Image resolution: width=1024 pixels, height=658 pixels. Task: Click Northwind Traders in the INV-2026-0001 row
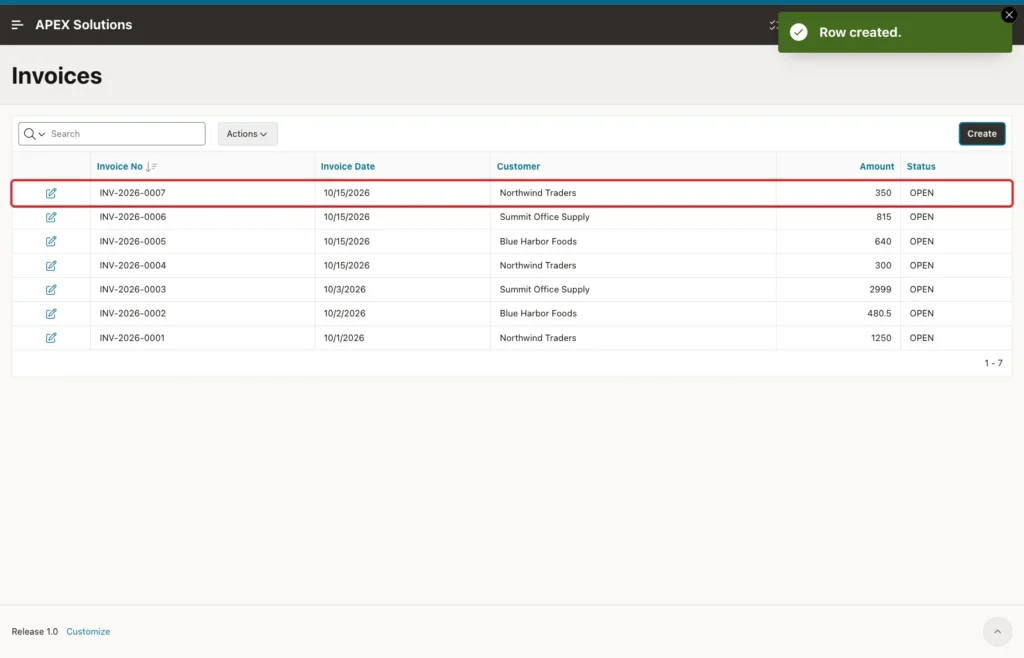[x=537, y=338]
